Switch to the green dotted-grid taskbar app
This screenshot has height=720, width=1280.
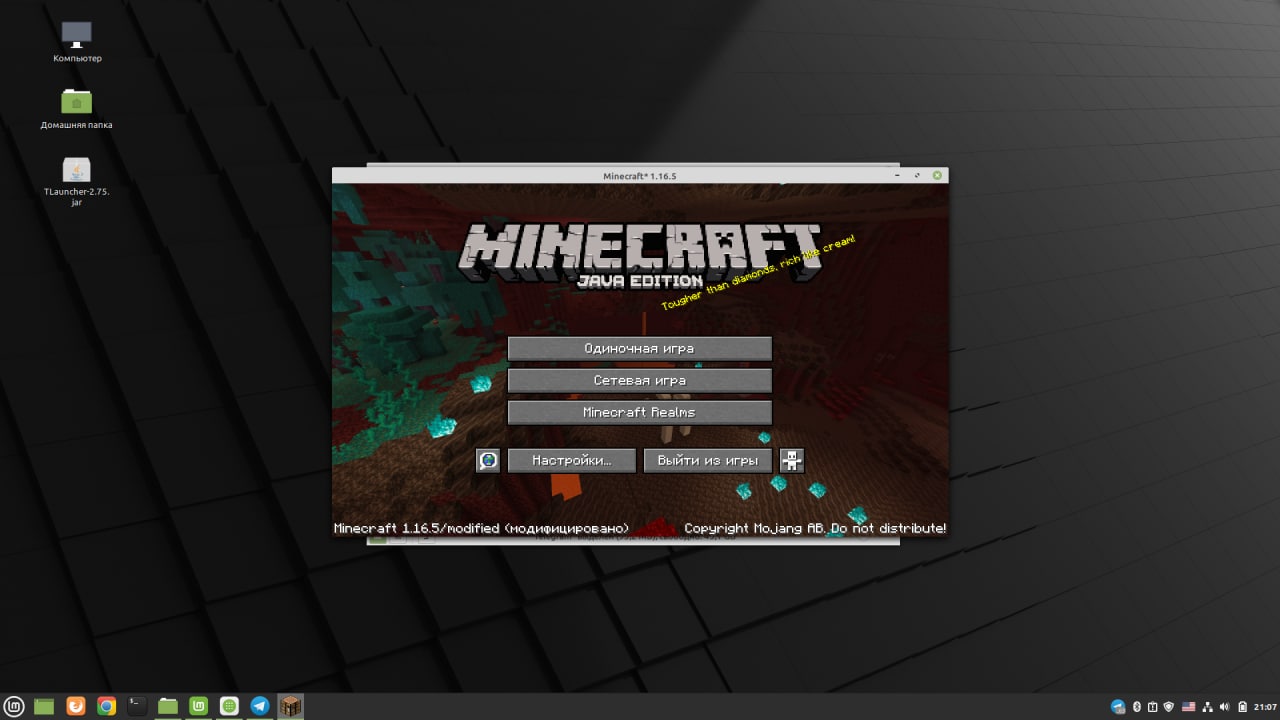(229, 706)
